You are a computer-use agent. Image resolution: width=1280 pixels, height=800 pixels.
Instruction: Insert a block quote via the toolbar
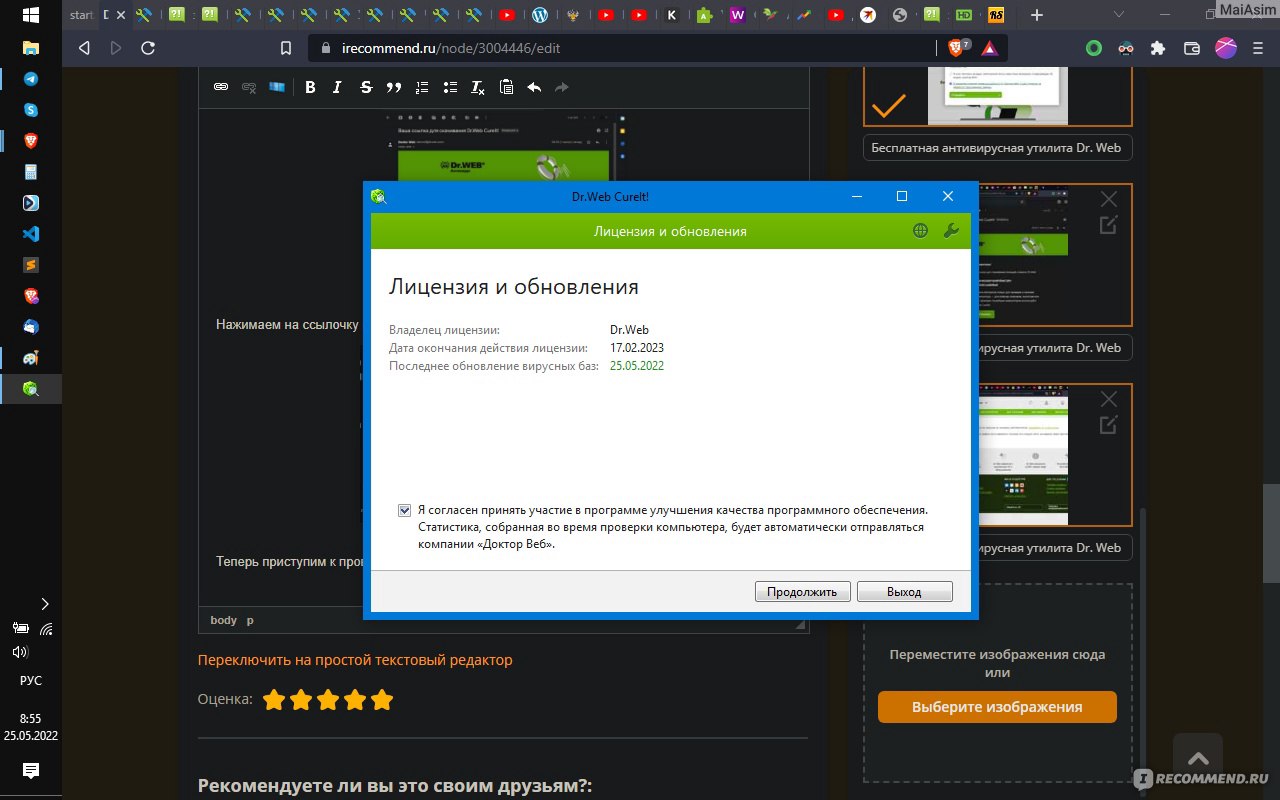[x=394, y=88]
